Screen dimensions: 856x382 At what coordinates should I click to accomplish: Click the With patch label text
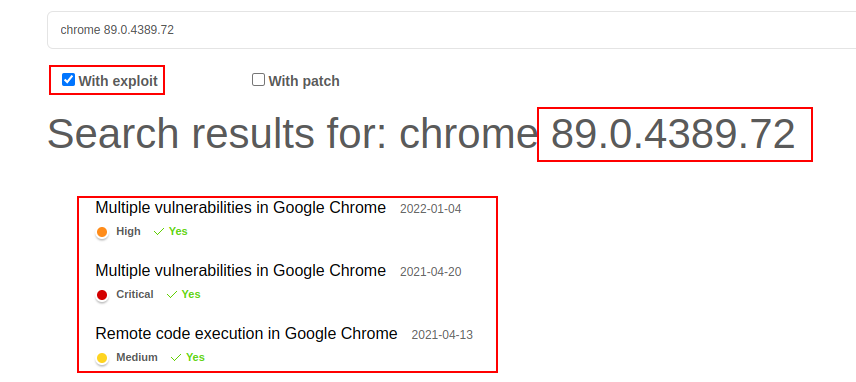click(304, 81)
